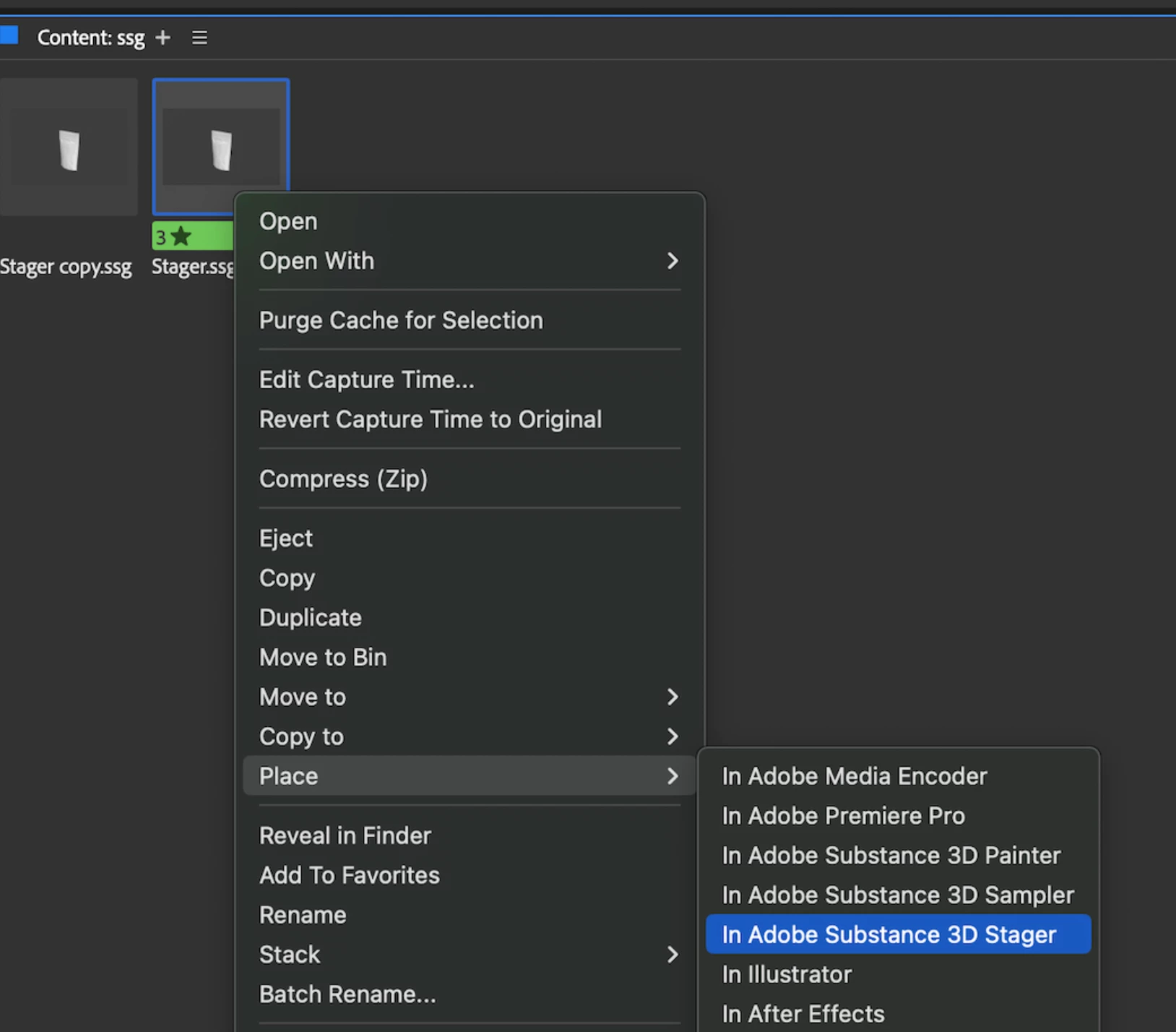Screen dimensions: 1176x1032
Task: Select the Stager.ssg thumbnail
Action: click(x=221, y=147)
